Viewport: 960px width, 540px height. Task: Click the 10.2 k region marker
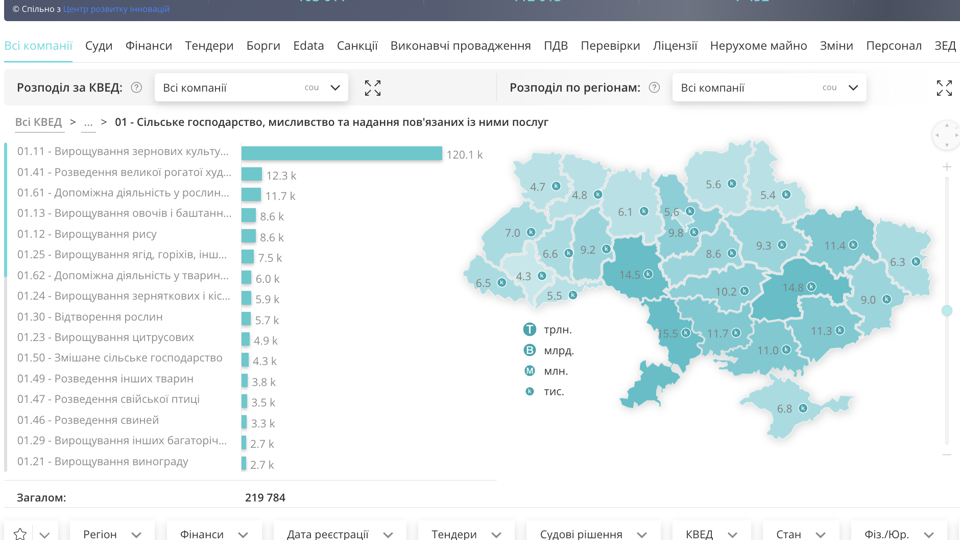pos(744,291)
